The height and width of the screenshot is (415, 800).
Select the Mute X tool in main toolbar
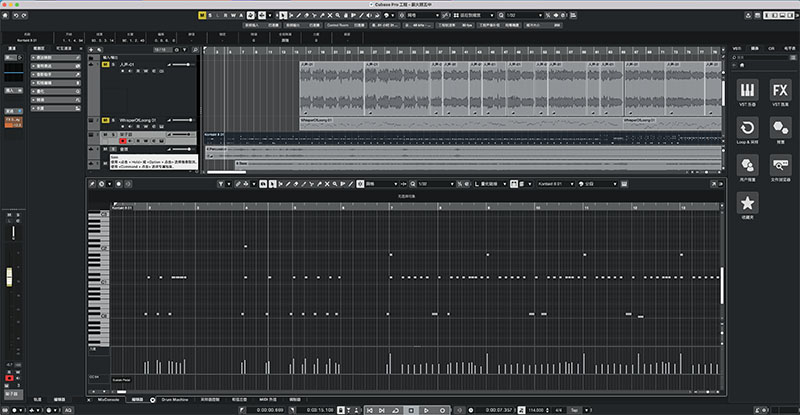click(x=330, y=15)
